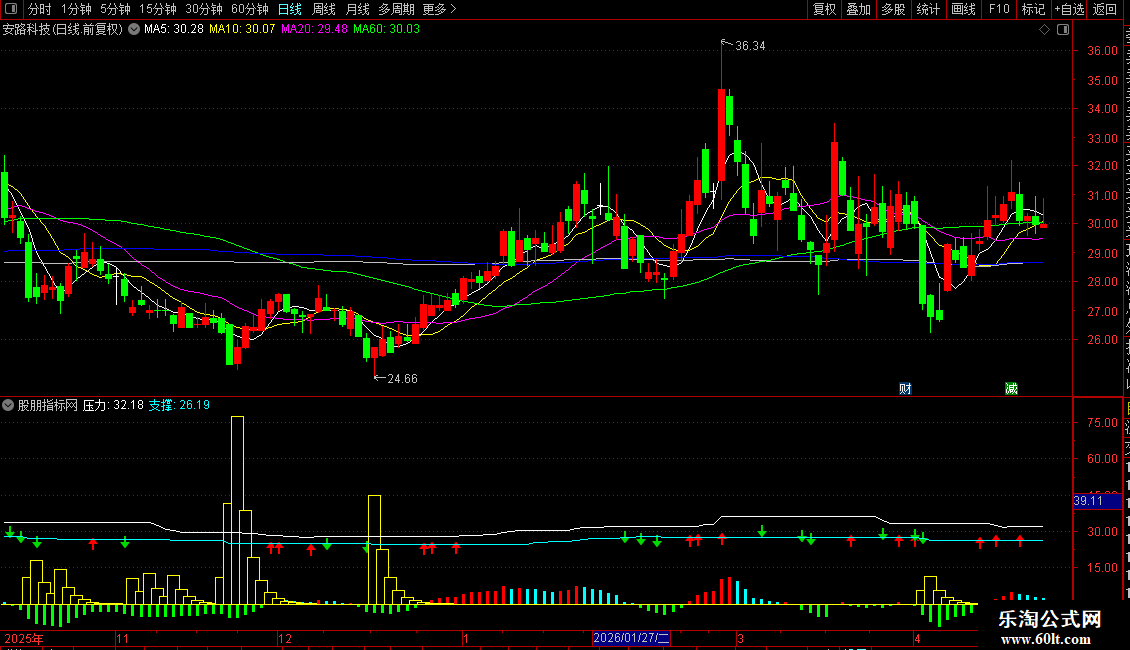The image size is (1130, 650).
Task: Switch to 日线 daily chart
Action: tap(290, 9)
